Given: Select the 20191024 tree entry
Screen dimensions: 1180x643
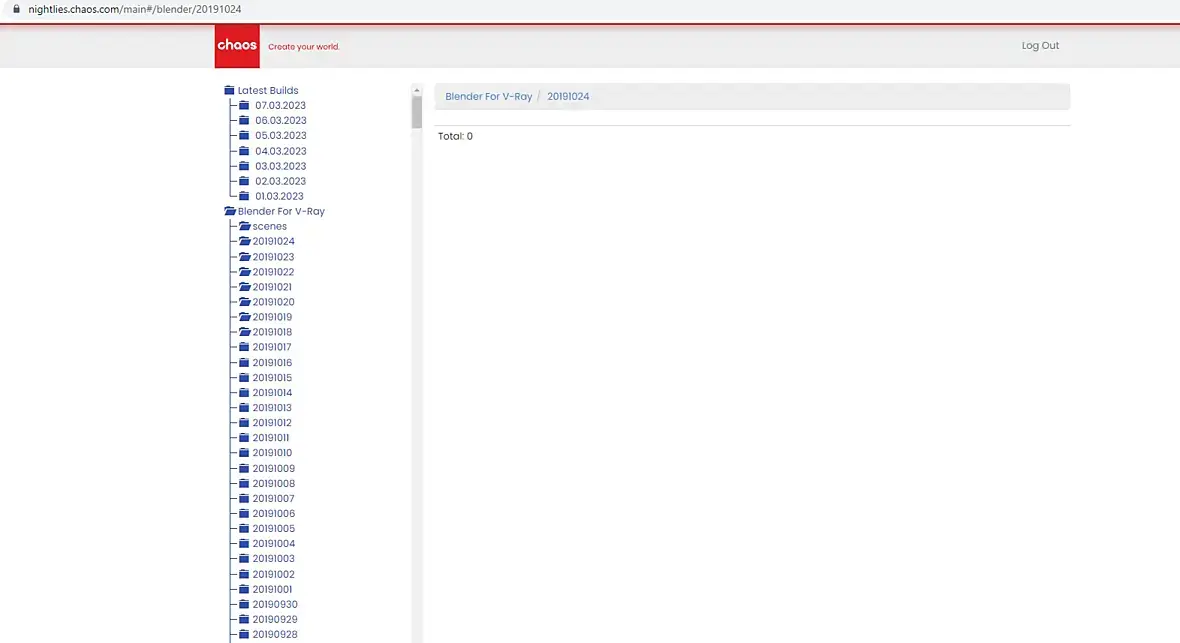Looking at the screenshot, I should [273, 242].
